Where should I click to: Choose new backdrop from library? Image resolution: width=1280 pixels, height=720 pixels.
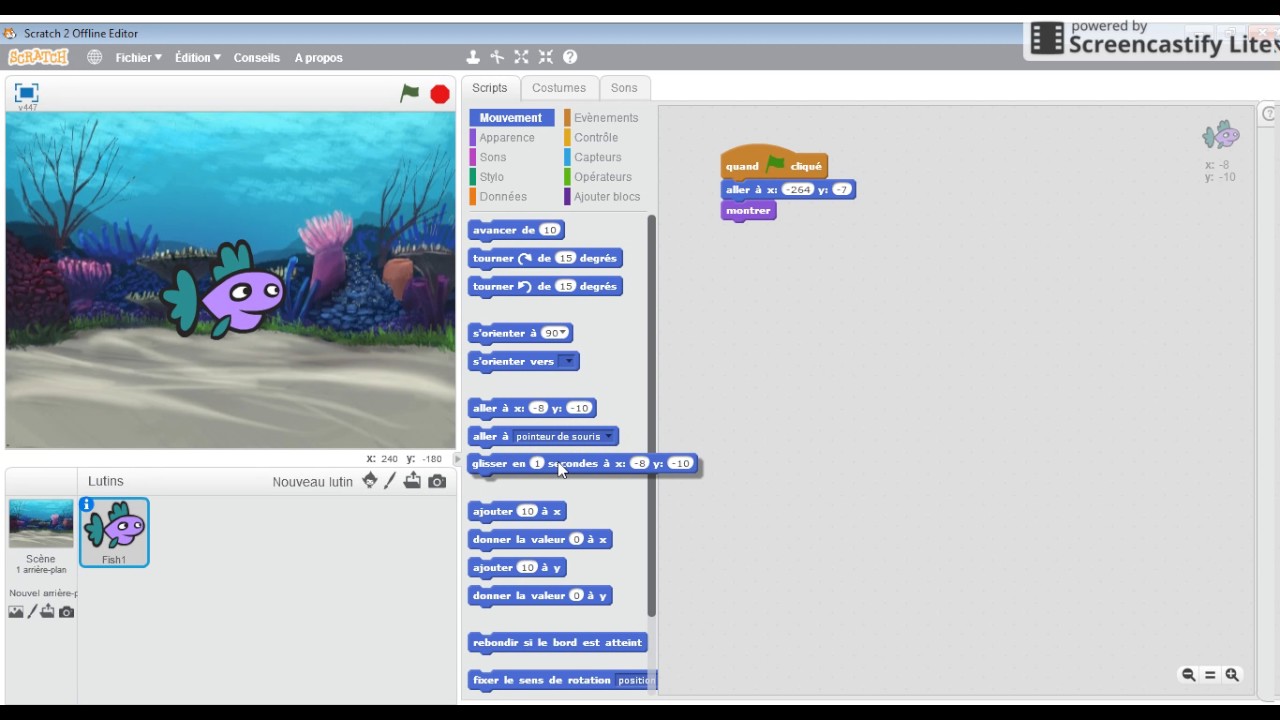click(x=16, y=611)
